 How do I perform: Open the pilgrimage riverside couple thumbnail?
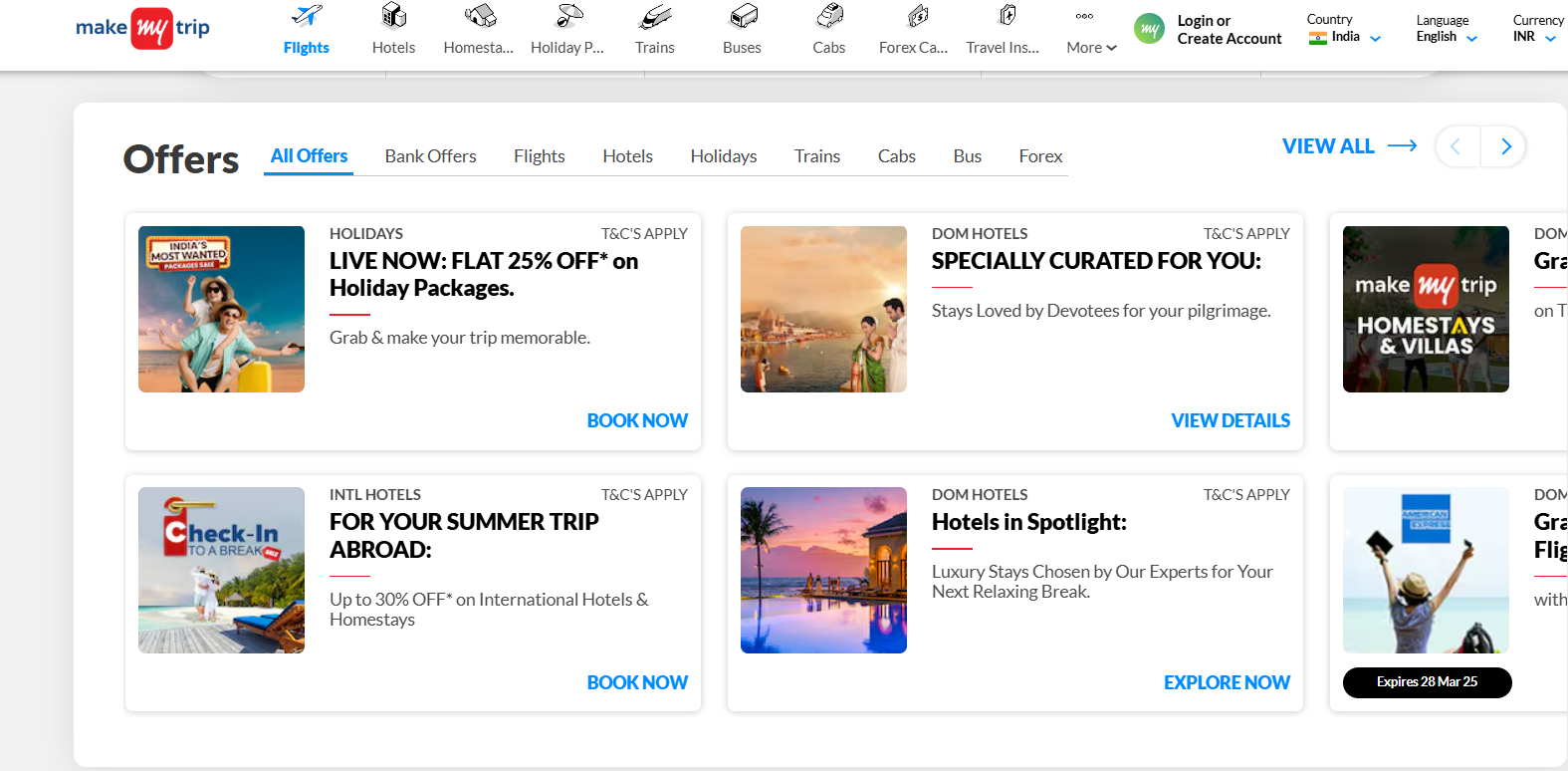click(823, 309)
